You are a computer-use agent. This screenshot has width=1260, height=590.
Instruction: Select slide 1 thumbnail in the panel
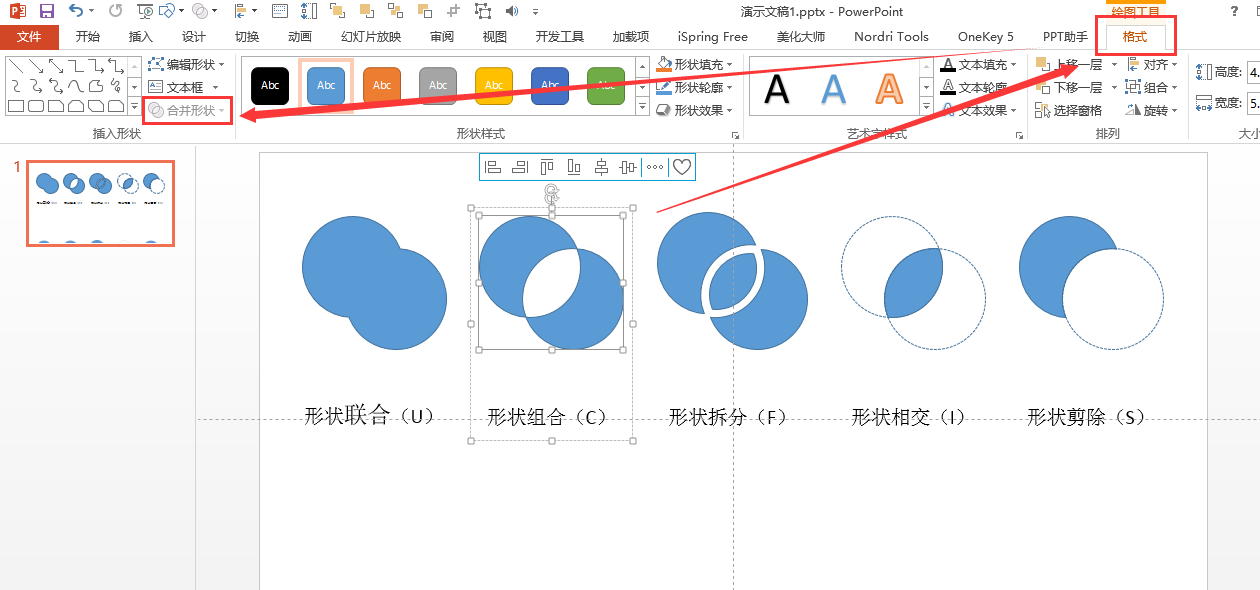(x=100, y=203)
